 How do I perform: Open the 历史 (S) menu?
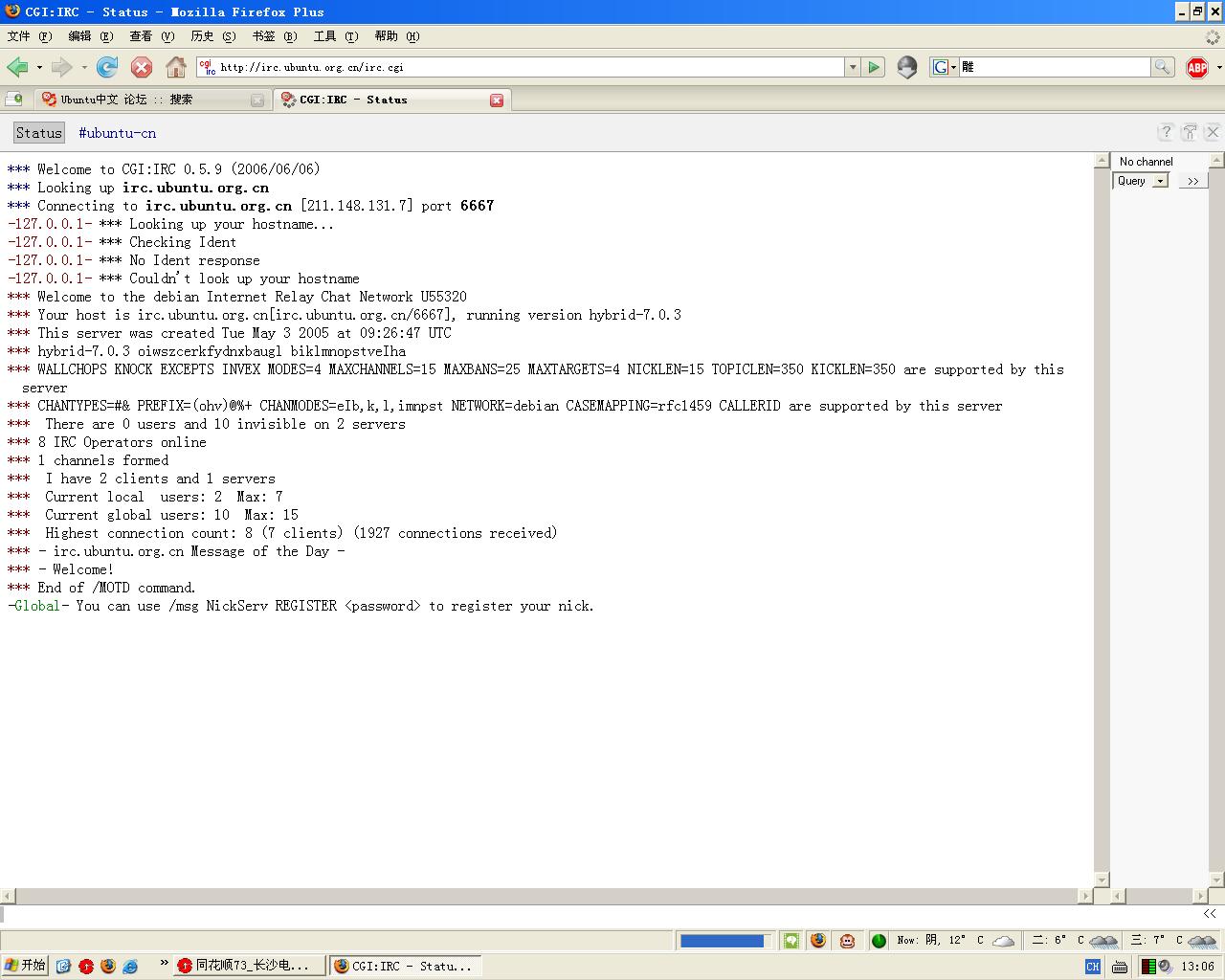212,36
